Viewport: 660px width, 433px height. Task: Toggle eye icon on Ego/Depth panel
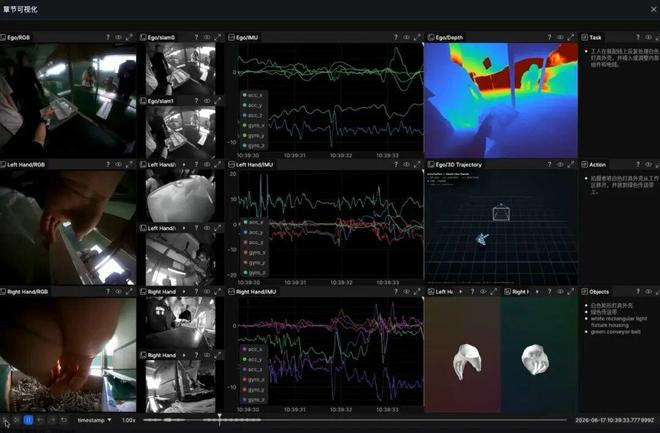click(560, 37)
